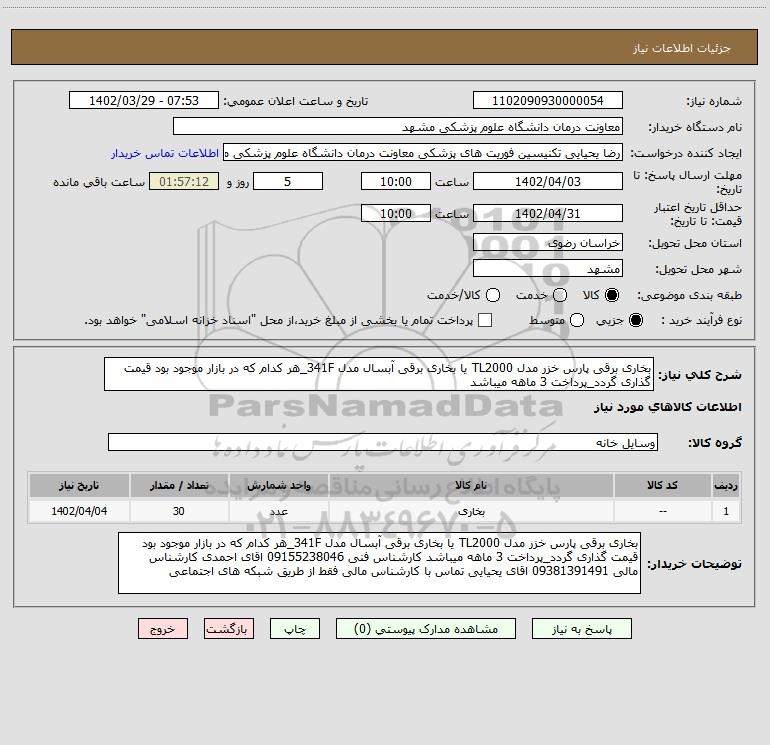The width and height of the screenshot is (770, 745).
Task: Click the بازگشت back button
Action: 229,629
